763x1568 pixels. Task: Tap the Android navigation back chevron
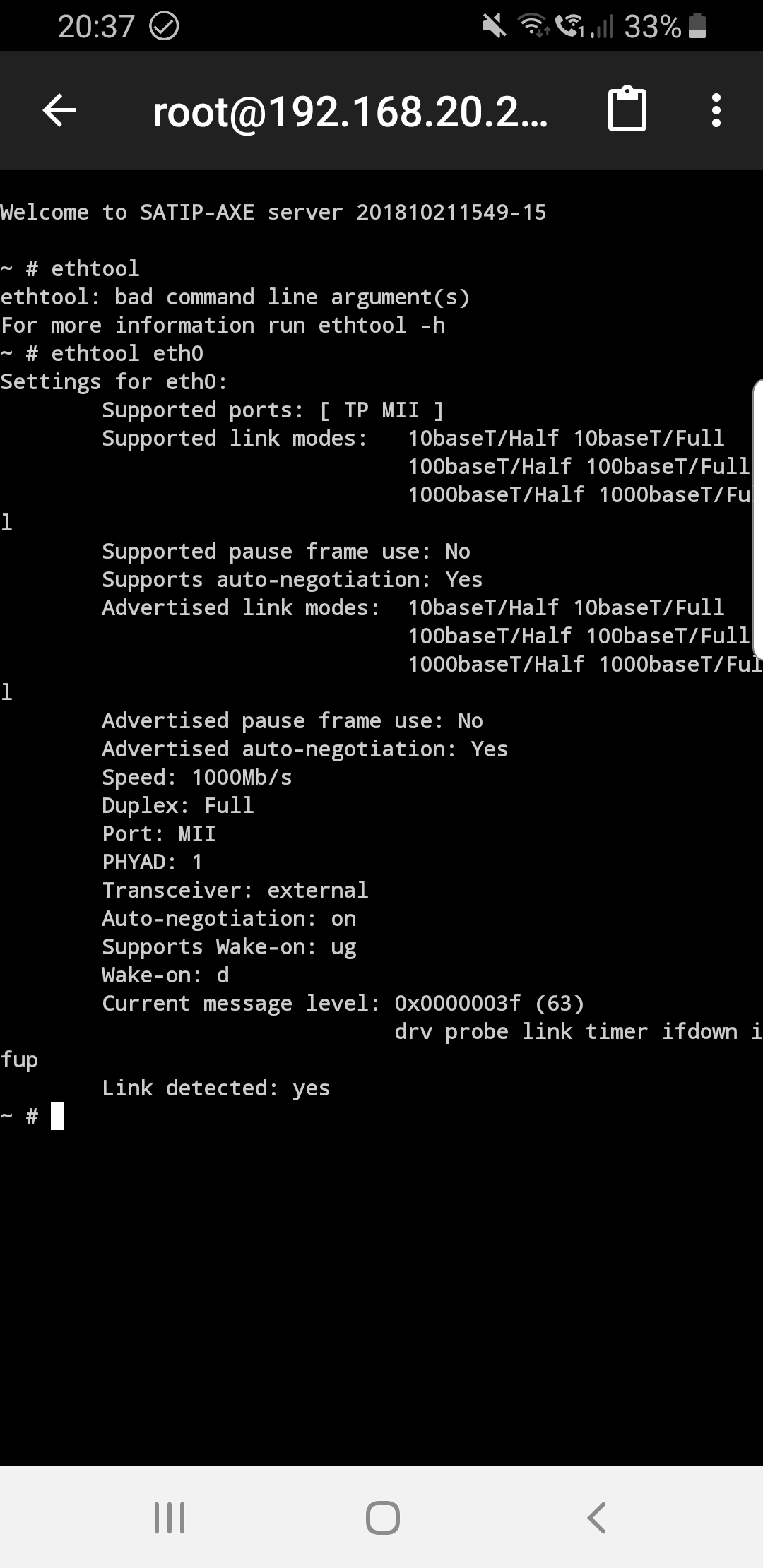click(597, 1517)
